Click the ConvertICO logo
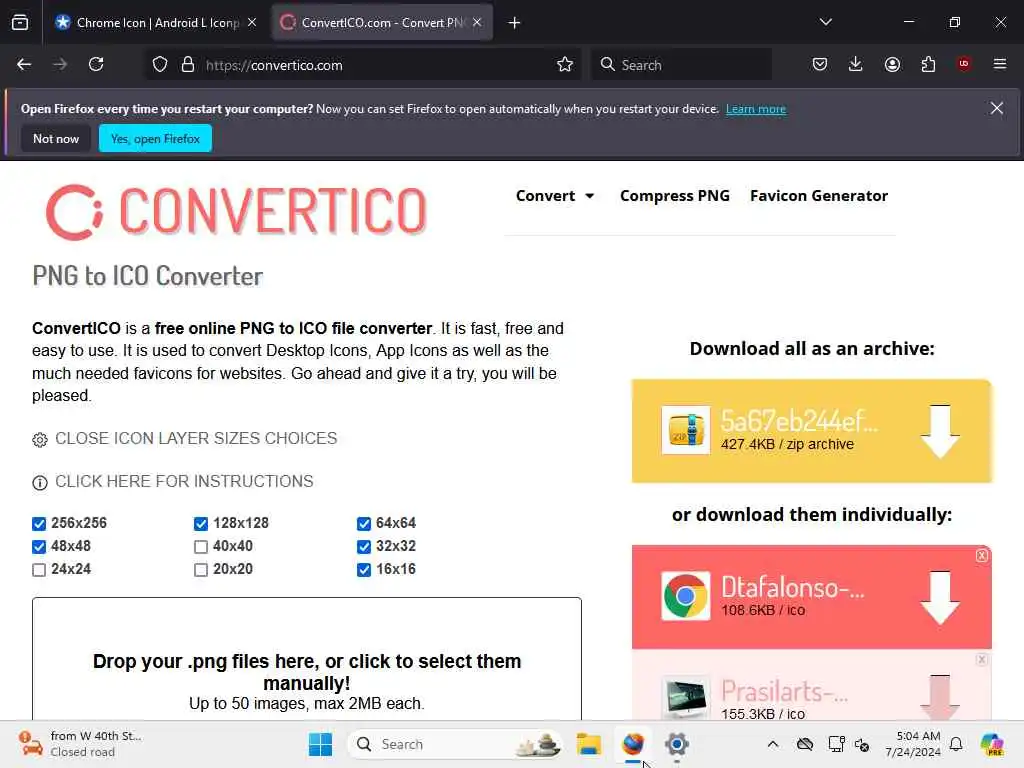Image resolution: width=1024 pixels, height=768 pixels. [236, 212]
